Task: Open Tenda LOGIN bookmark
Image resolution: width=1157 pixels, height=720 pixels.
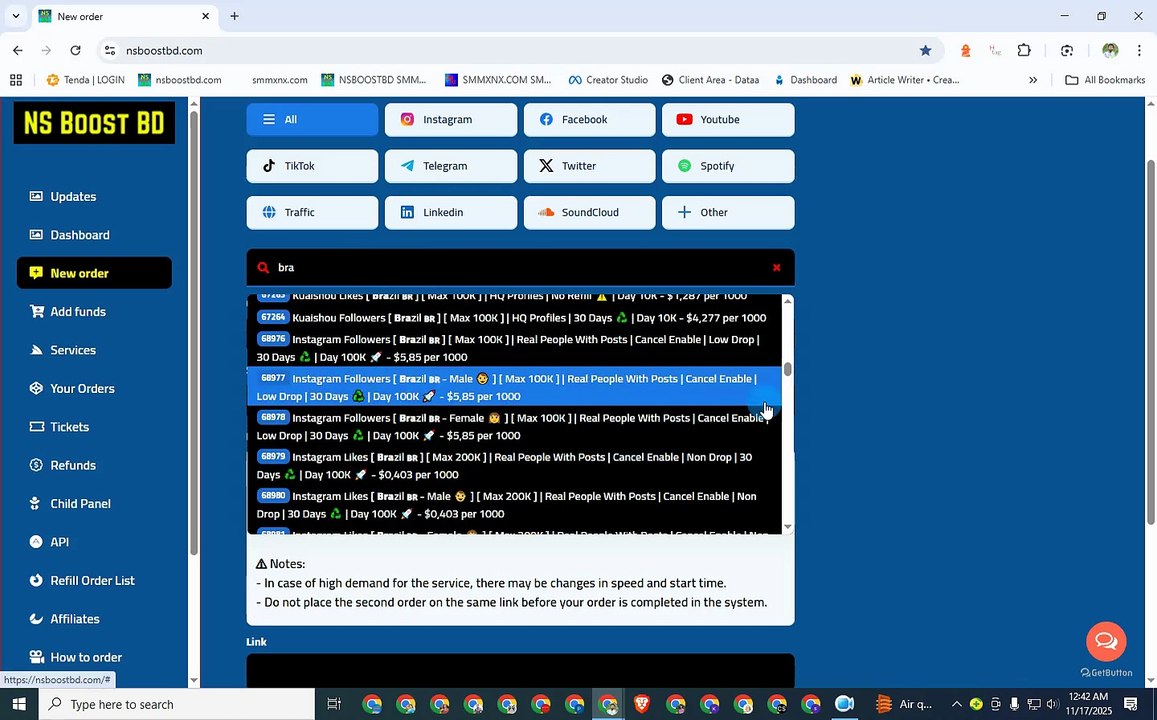Action: [86, 80]
